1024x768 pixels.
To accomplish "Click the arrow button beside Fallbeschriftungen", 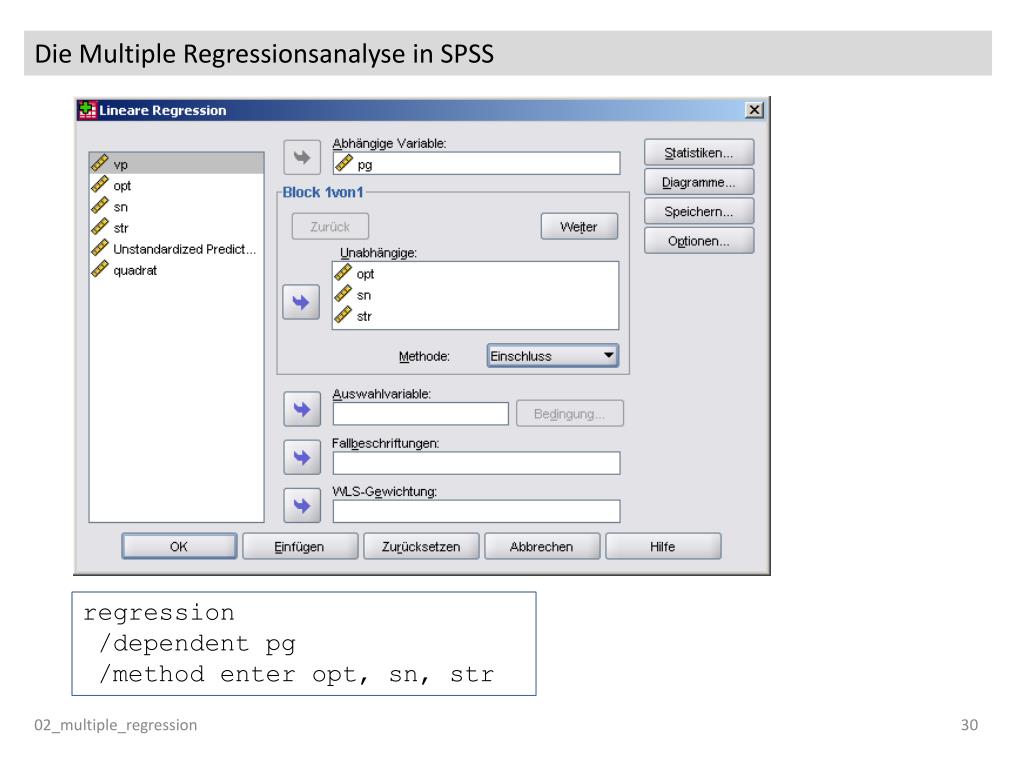I will (302, 457).
